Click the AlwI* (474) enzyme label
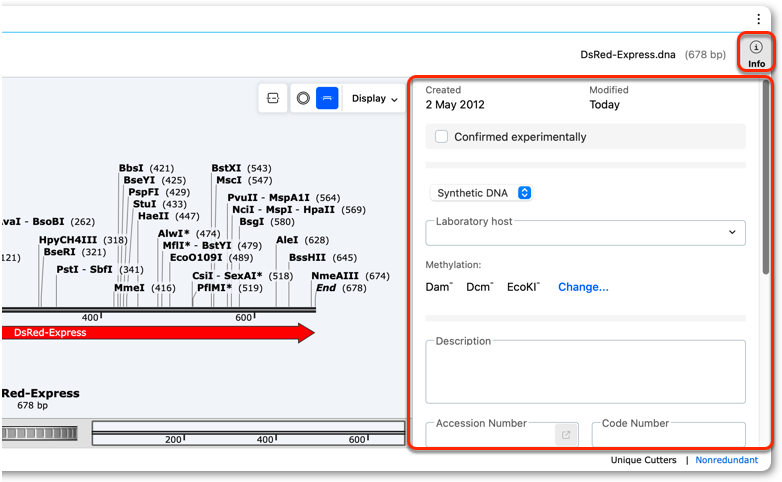 [x=189, y=234]
